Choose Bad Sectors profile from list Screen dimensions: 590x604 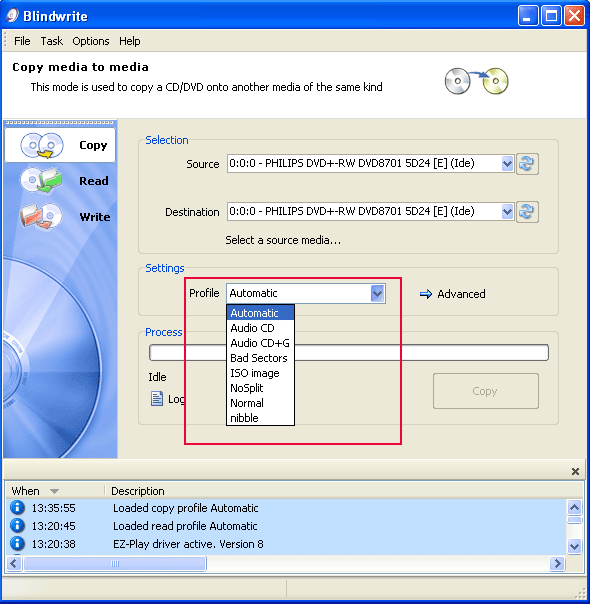pyautogui.click(x=260, y=358)
